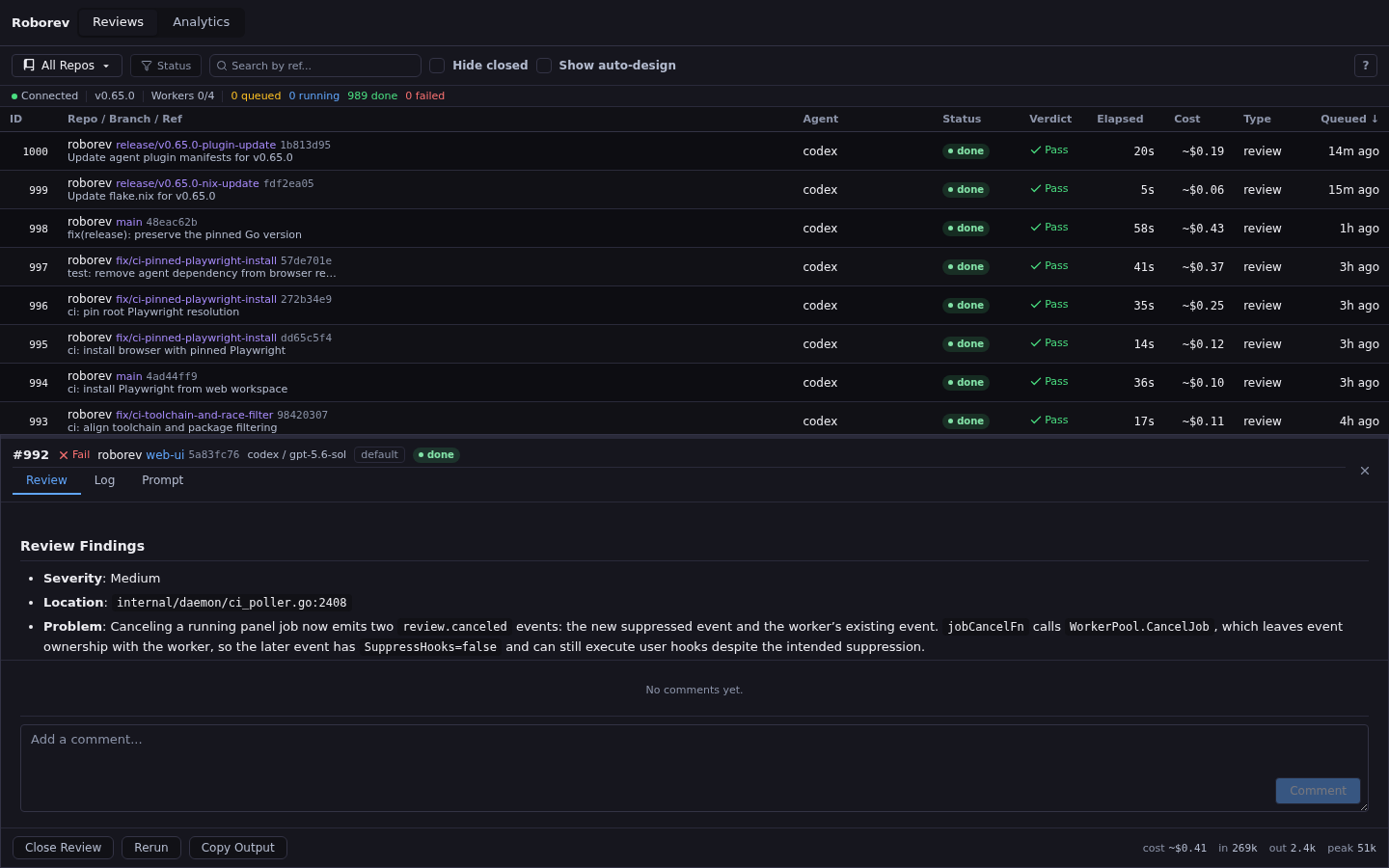Open review 993 align toolchain row
The image size is (1389, 868).
[694, 420]
